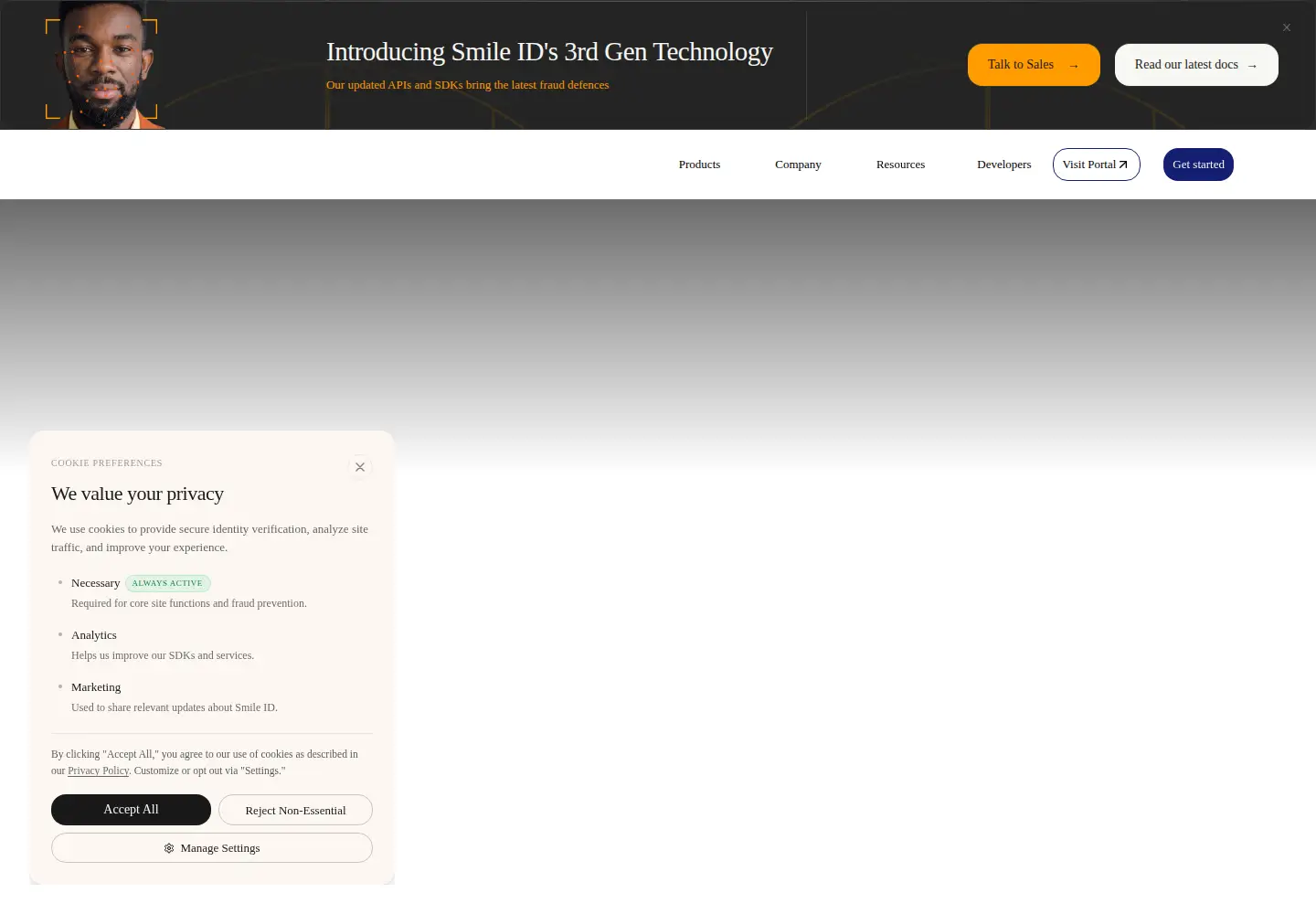1316x914 pixels.
Task: Dismiss the top announcement banner
Action: point(1287,27)
